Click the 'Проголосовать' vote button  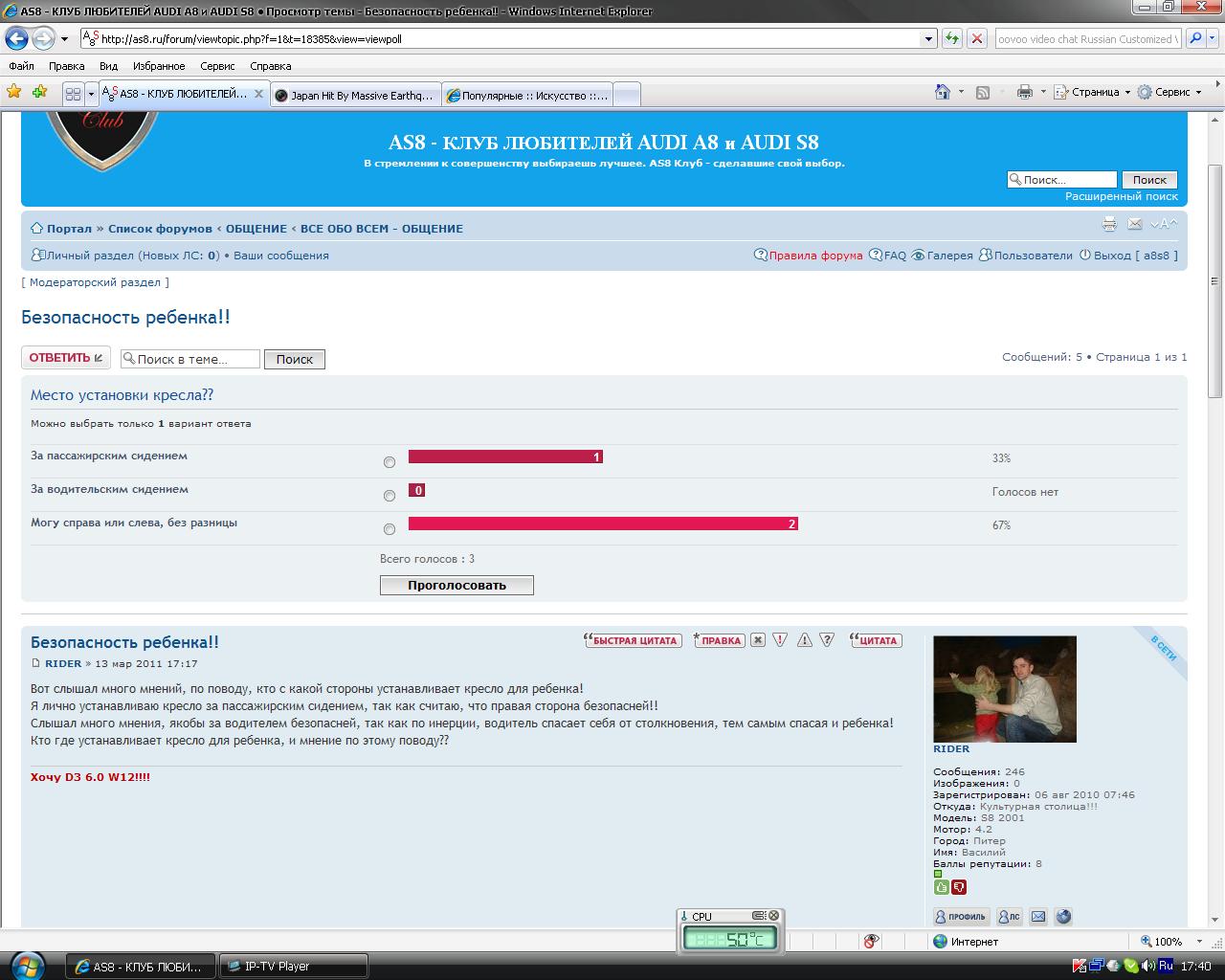pyautogui.click(x=457, y=585)
